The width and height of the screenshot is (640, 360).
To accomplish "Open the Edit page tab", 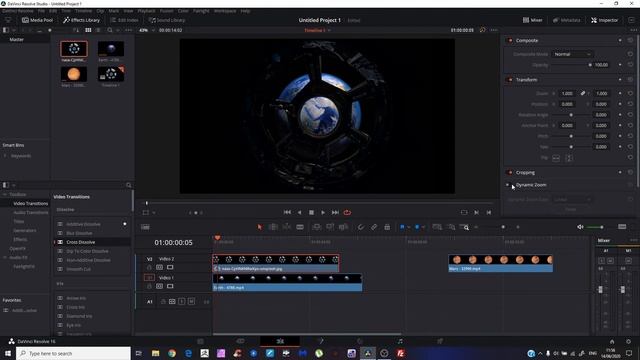I will [280, 341].
